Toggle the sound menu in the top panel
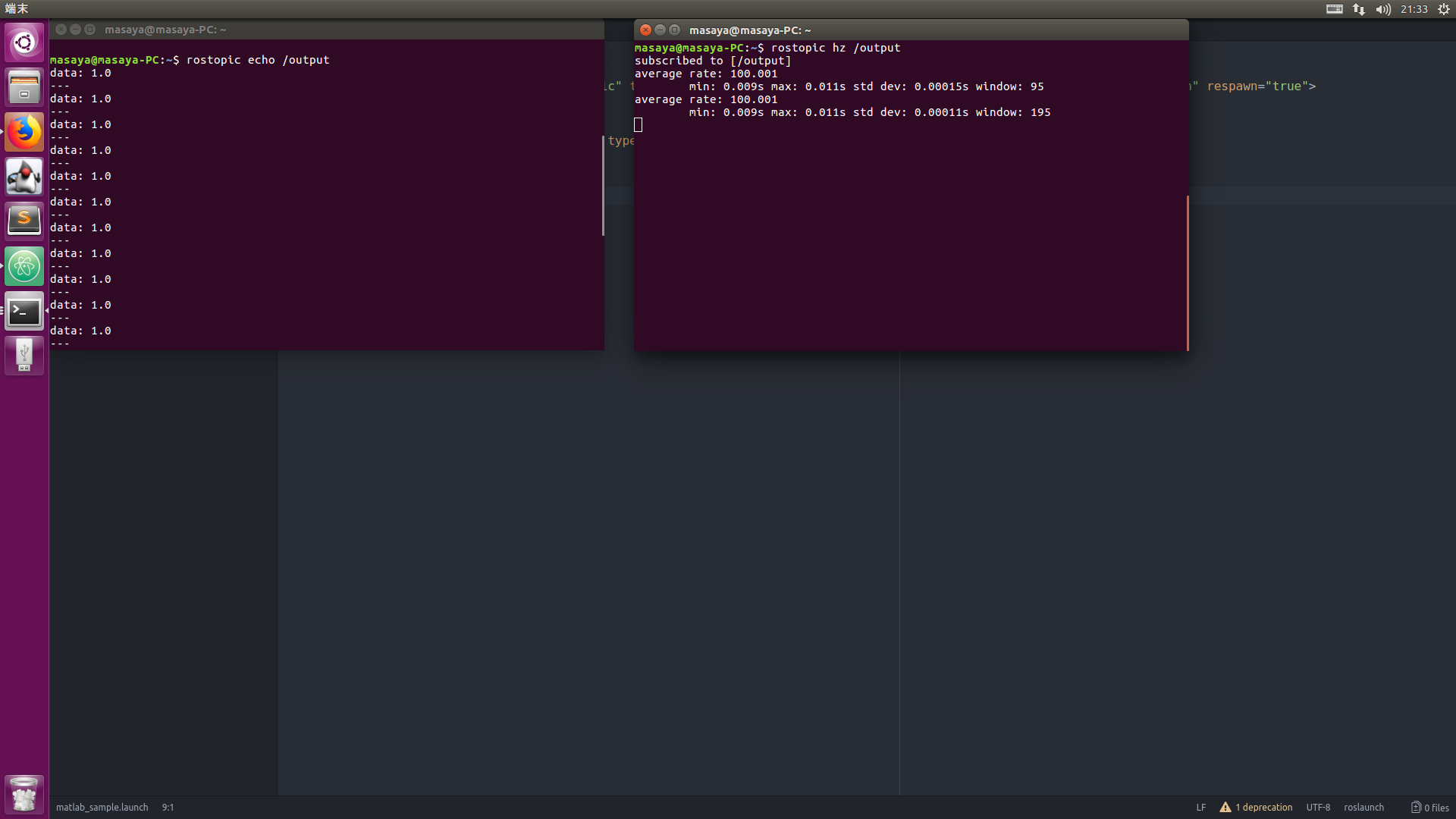1456x819 pixels. click(x=1382, y=9)
